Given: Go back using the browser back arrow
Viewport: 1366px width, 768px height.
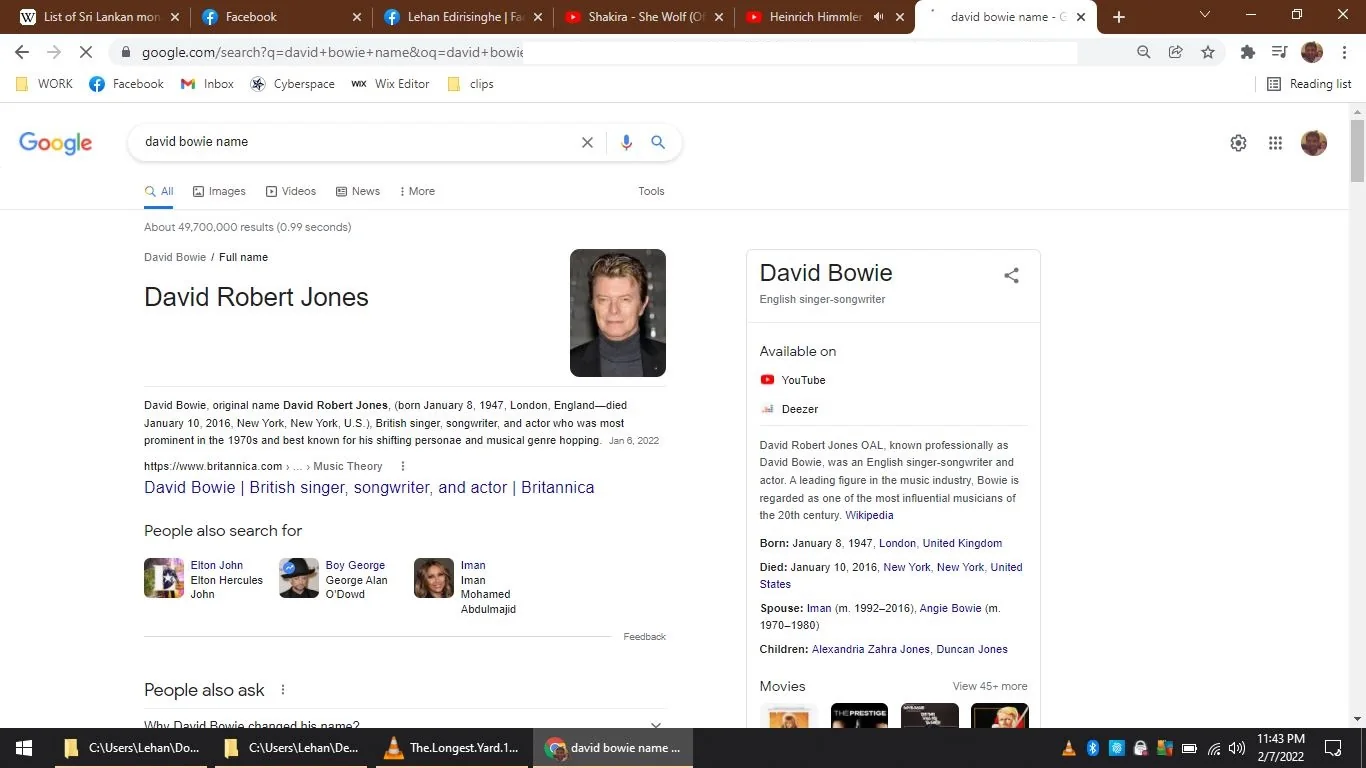Looking at the screenshot, I should tap(22, 52).
